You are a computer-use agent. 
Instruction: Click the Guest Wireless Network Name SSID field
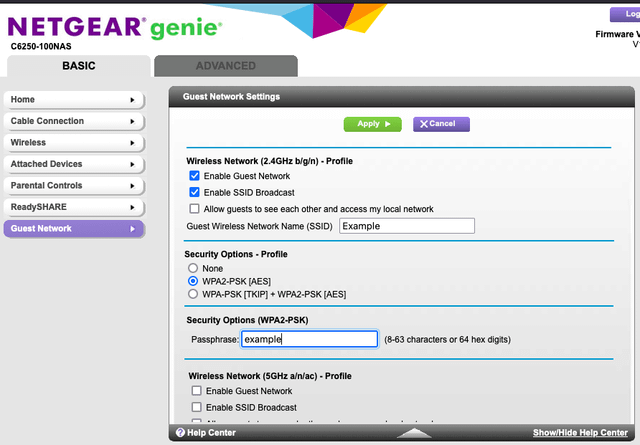pyautogui.click(x=407, y=226)
